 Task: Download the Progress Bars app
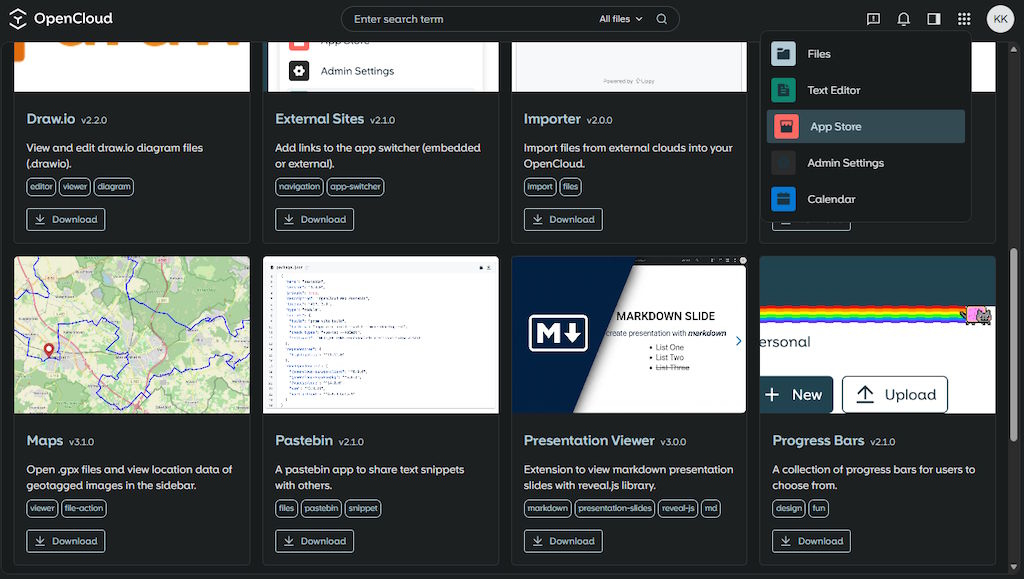click(x=811, y=541)
